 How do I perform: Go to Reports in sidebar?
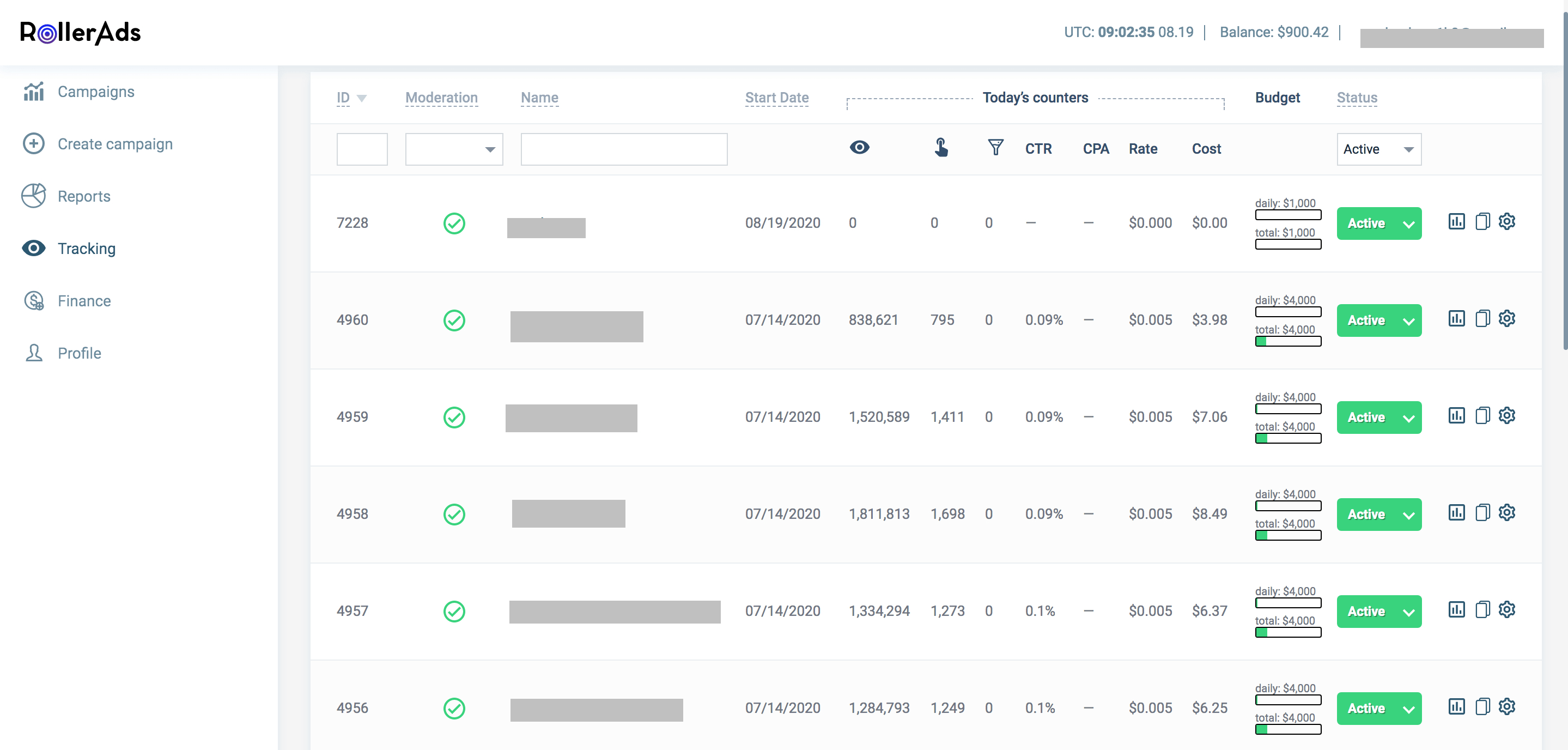click(83, 196)
